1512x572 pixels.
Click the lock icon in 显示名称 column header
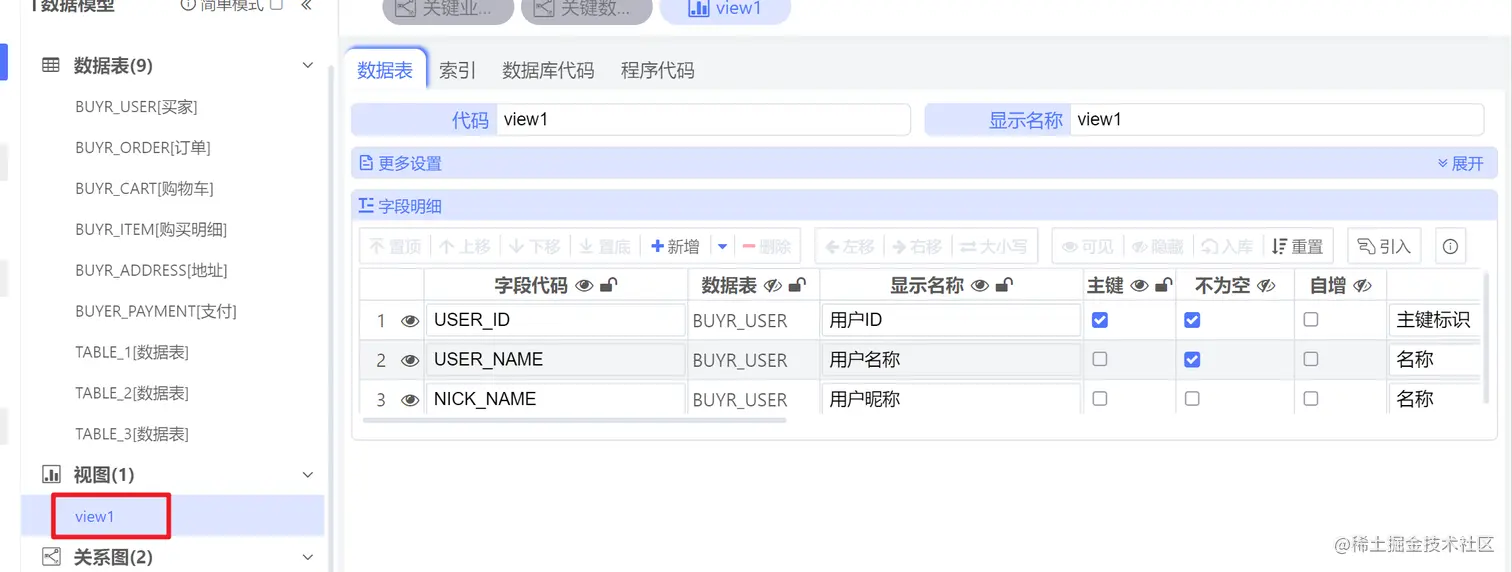(x=1004, y=286)
